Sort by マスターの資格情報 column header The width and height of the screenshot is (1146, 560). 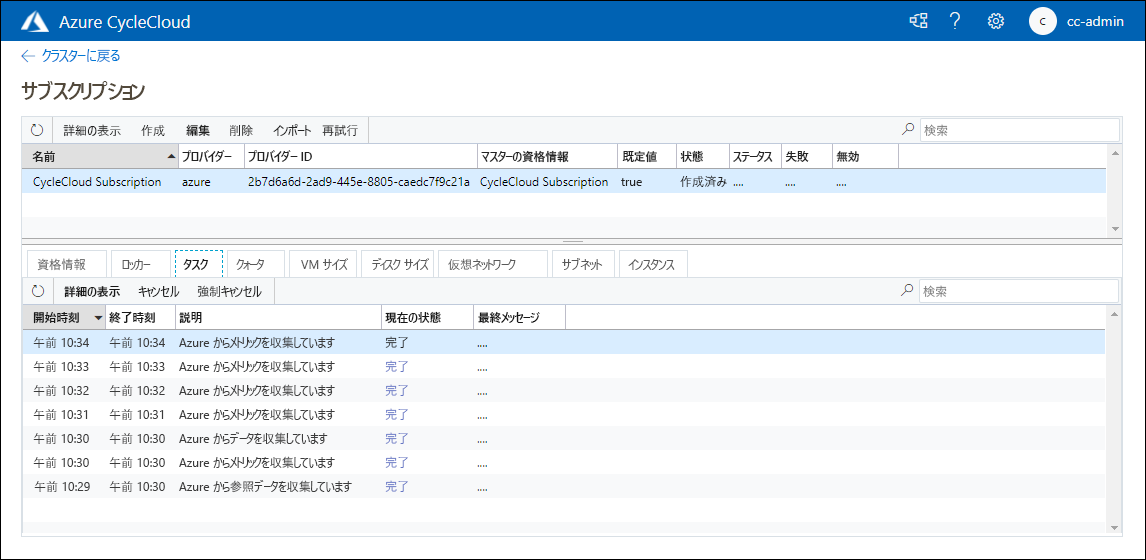546,157
